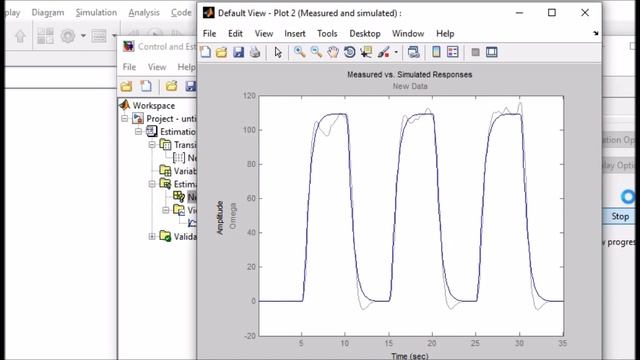Image resolution: width=640 pixels, height=360 pixels.
Task: Click the Amplitude y-axis label
Action: 220,218
